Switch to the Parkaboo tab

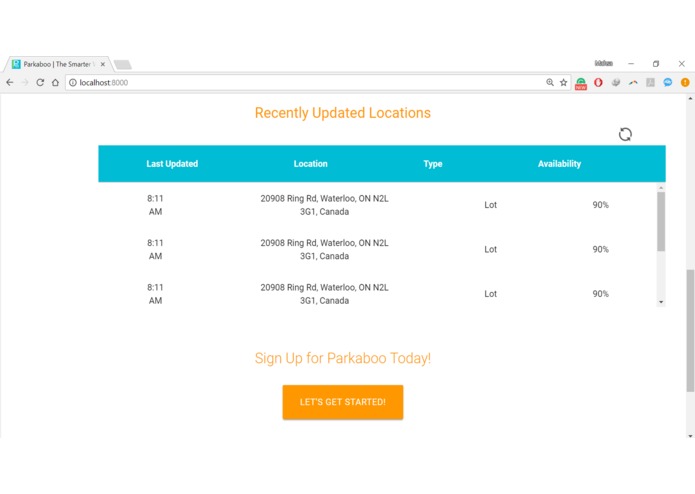pyautogui.click(x=57, y=64)
